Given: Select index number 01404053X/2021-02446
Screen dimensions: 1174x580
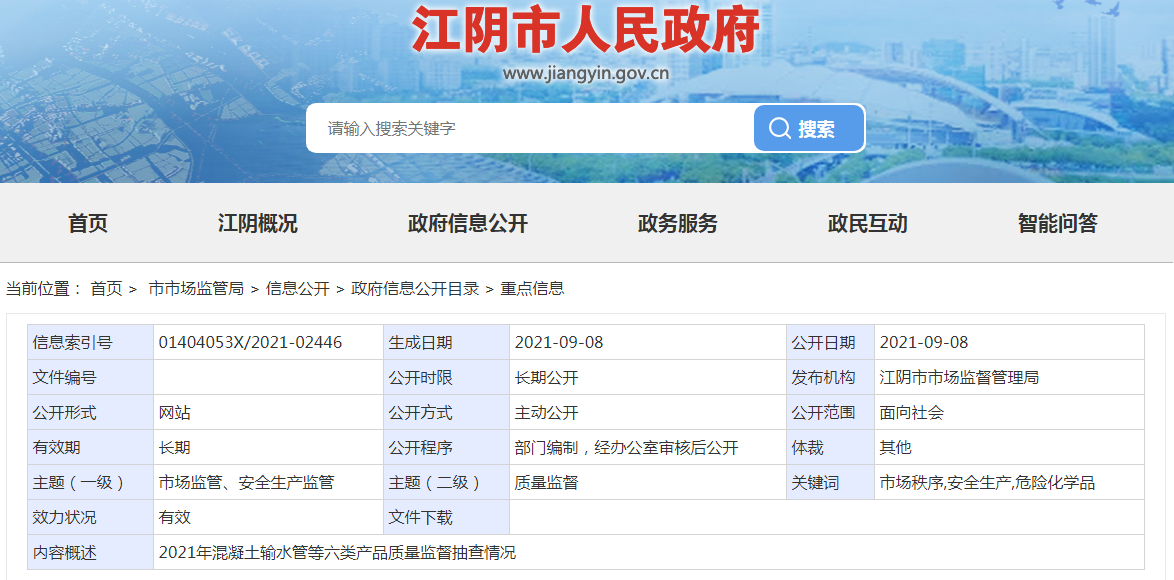Looking at the screenshot, I should 250,343.
